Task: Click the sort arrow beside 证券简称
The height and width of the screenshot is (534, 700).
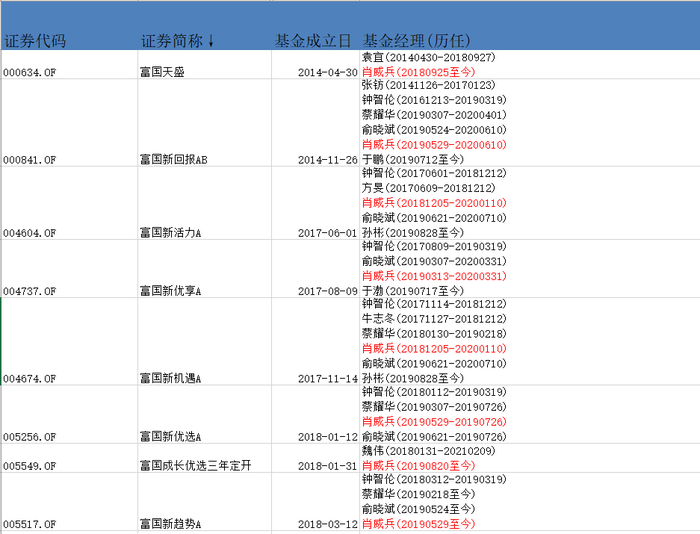Action: (x=211, y=41)
